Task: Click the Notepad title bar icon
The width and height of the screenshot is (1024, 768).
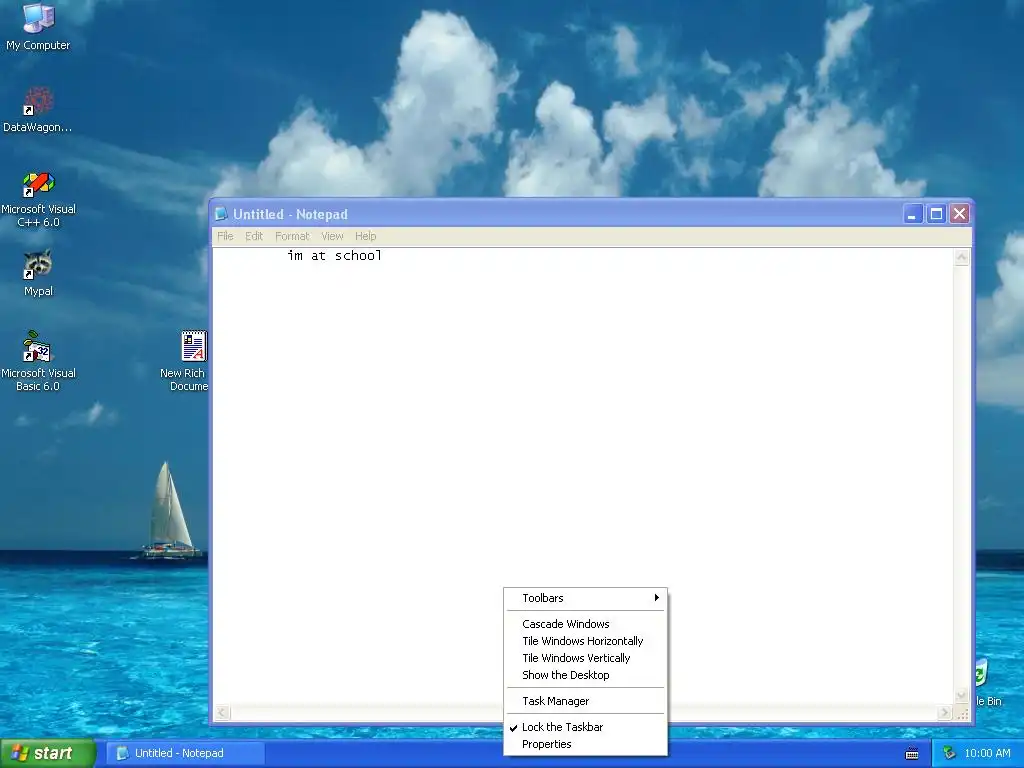Action: tap(221, 214)
